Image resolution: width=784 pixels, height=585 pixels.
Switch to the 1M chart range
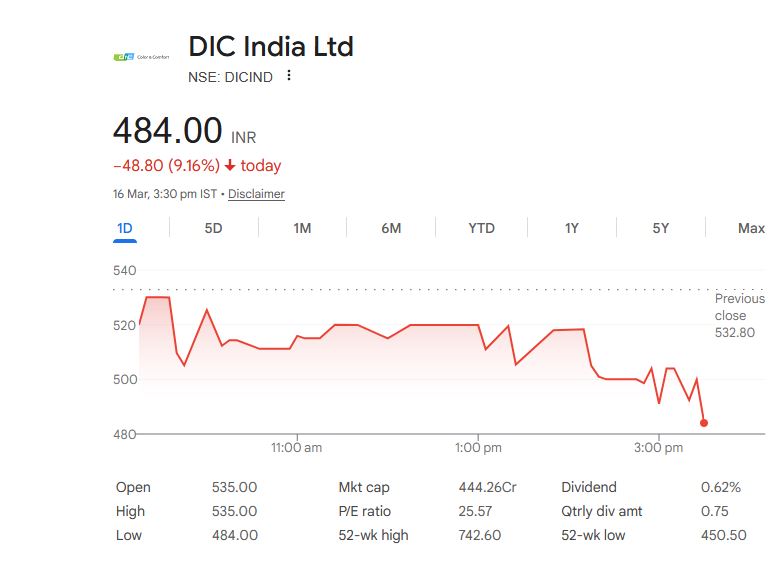tap(302, 228)
